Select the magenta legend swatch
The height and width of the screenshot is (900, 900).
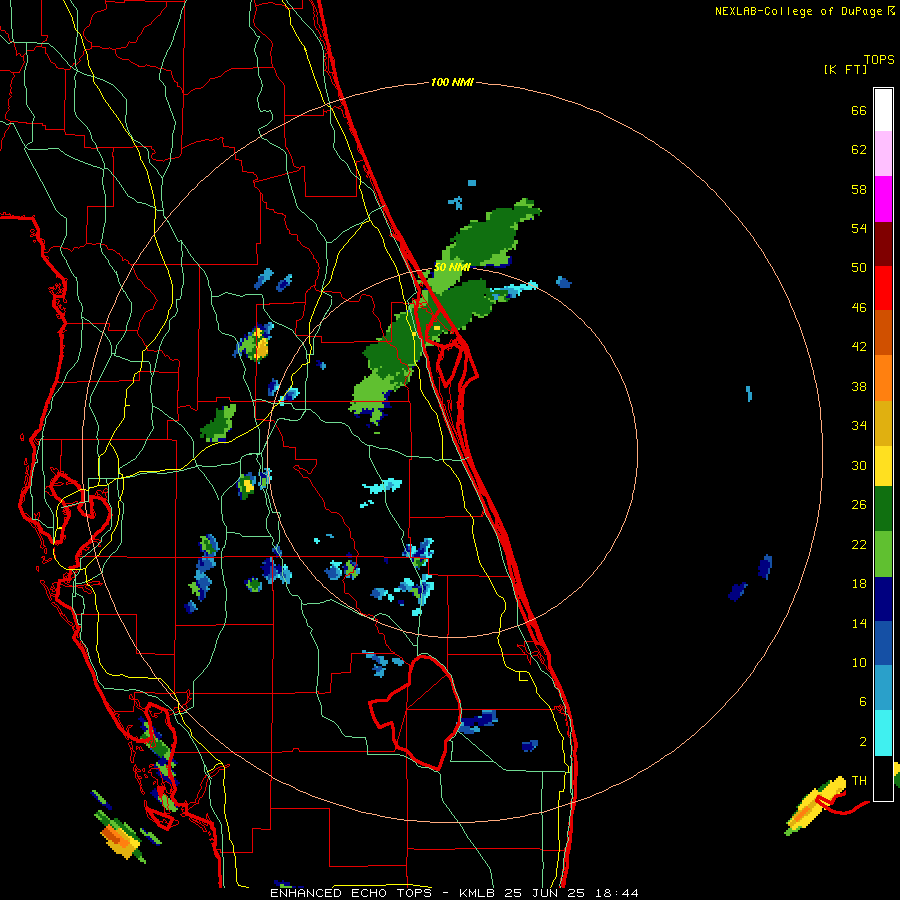[x=883, y=199]
